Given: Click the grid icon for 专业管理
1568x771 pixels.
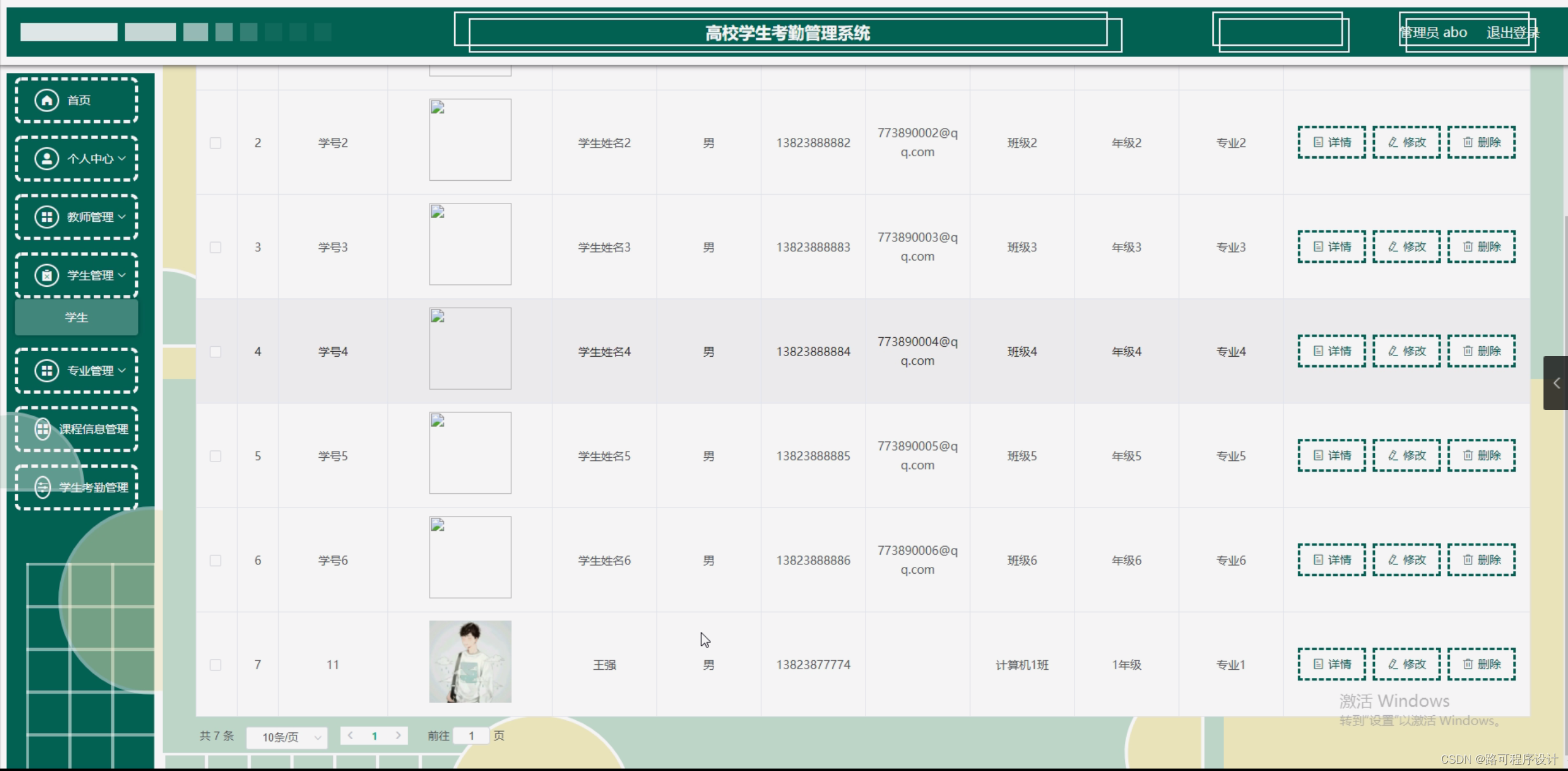Looking at the screenshot, I should coord(47,370).
